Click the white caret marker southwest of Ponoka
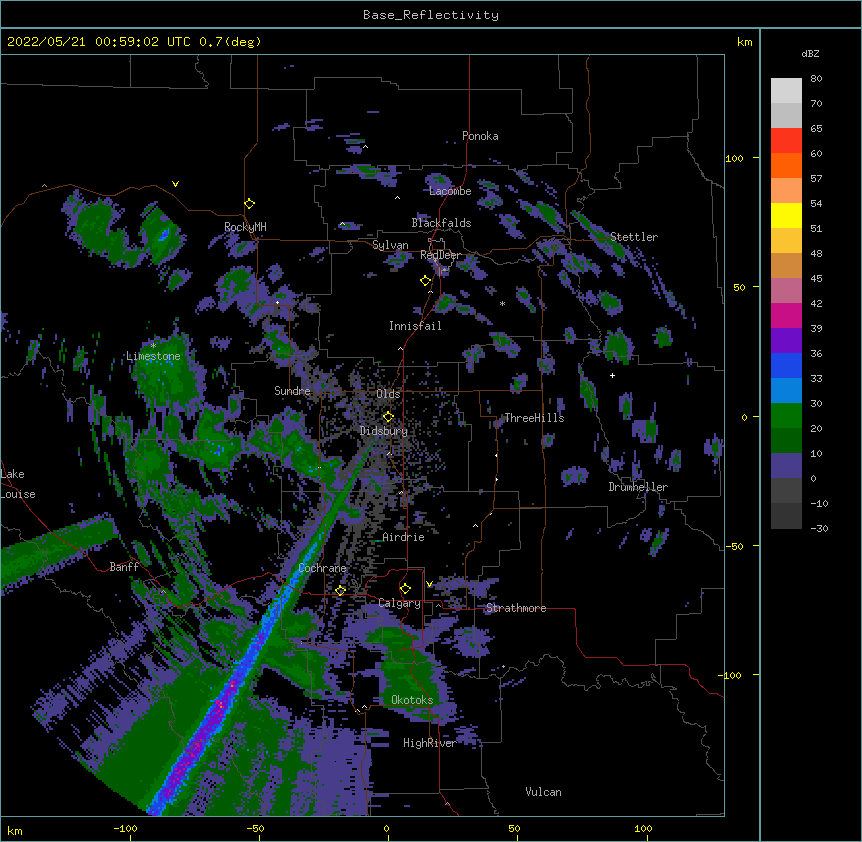The image size is (862, 842). tap(366, 147)
